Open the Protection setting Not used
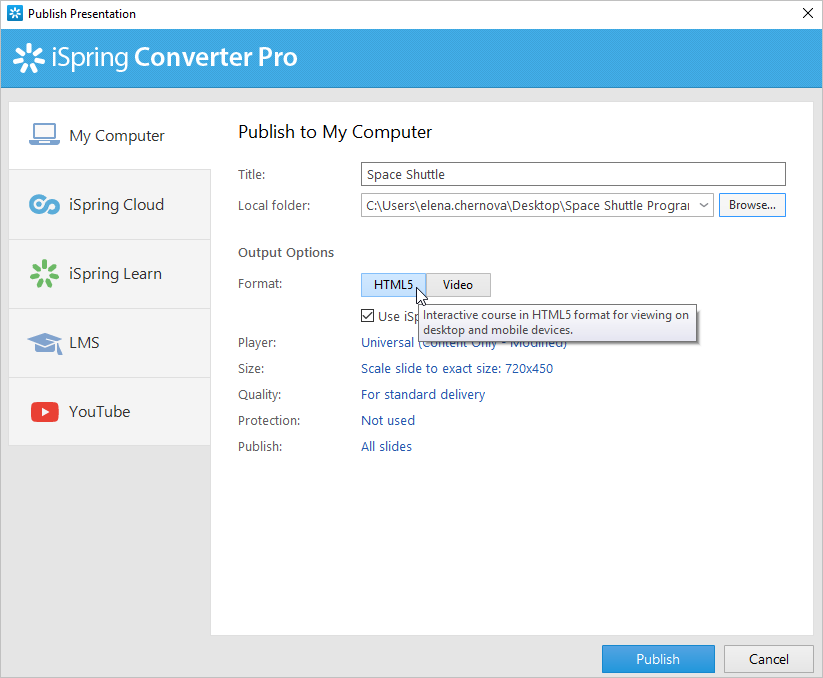The width and height of the screenshot is (823, 678). [x=387, y=421]
